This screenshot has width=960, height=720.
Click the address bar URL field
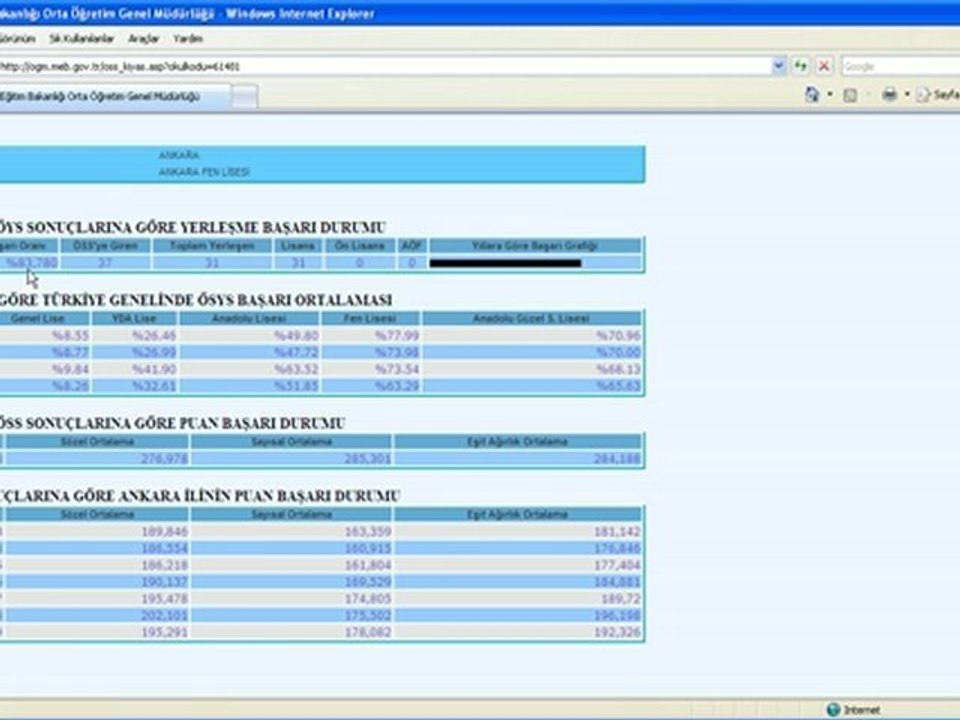(x=384, y=66)
